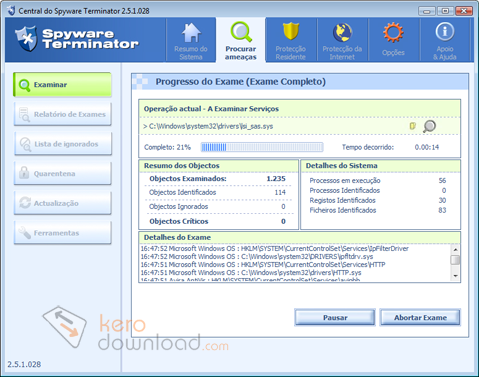Open the Apoio & Ajuda tab
The width and height of the screenshot is (479, 377).
pos(445,41)
